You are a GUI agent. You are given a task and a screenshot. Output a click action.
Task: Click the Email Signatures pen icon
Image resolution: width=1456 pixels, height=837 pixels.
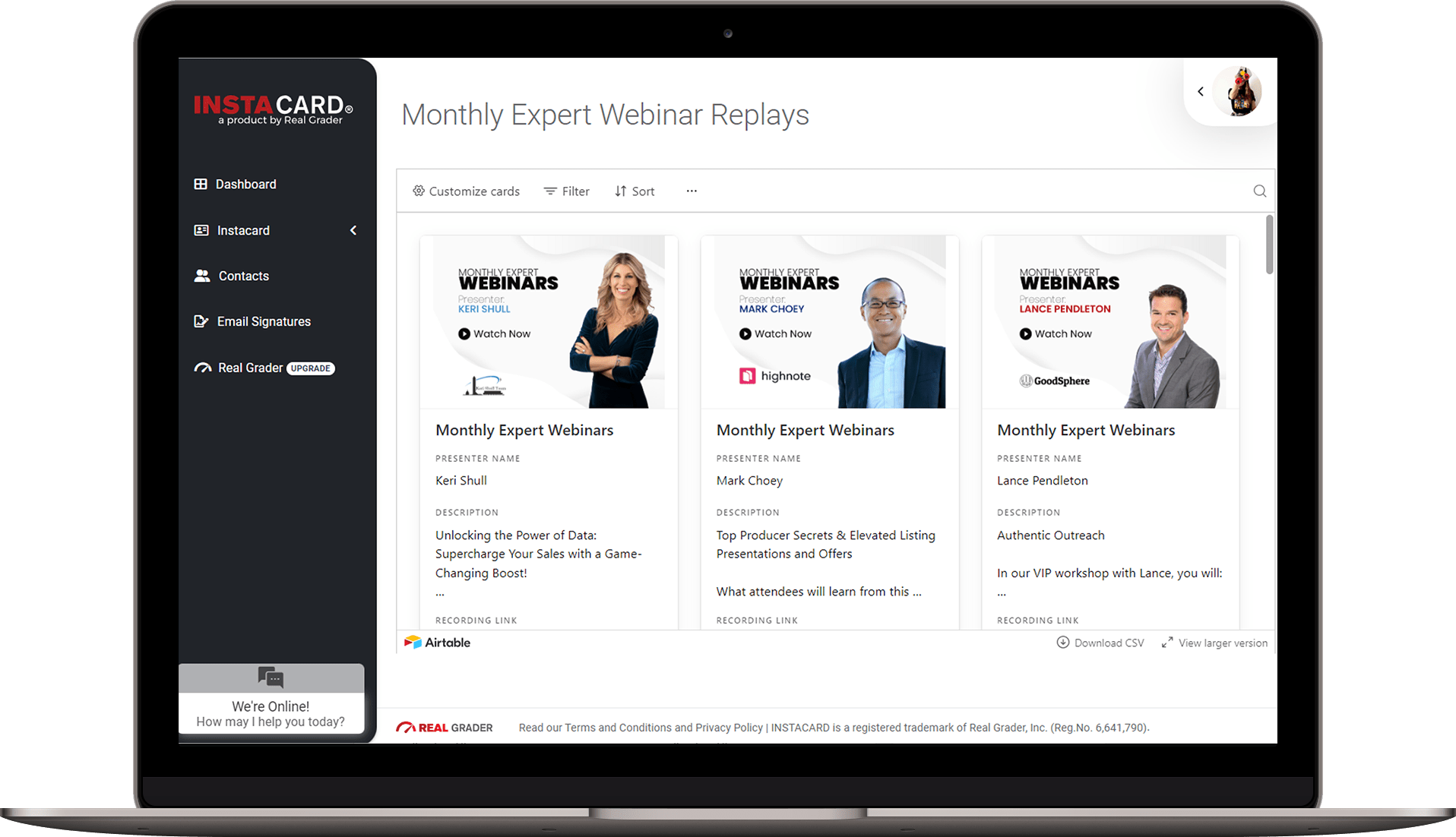click(201, 321)
